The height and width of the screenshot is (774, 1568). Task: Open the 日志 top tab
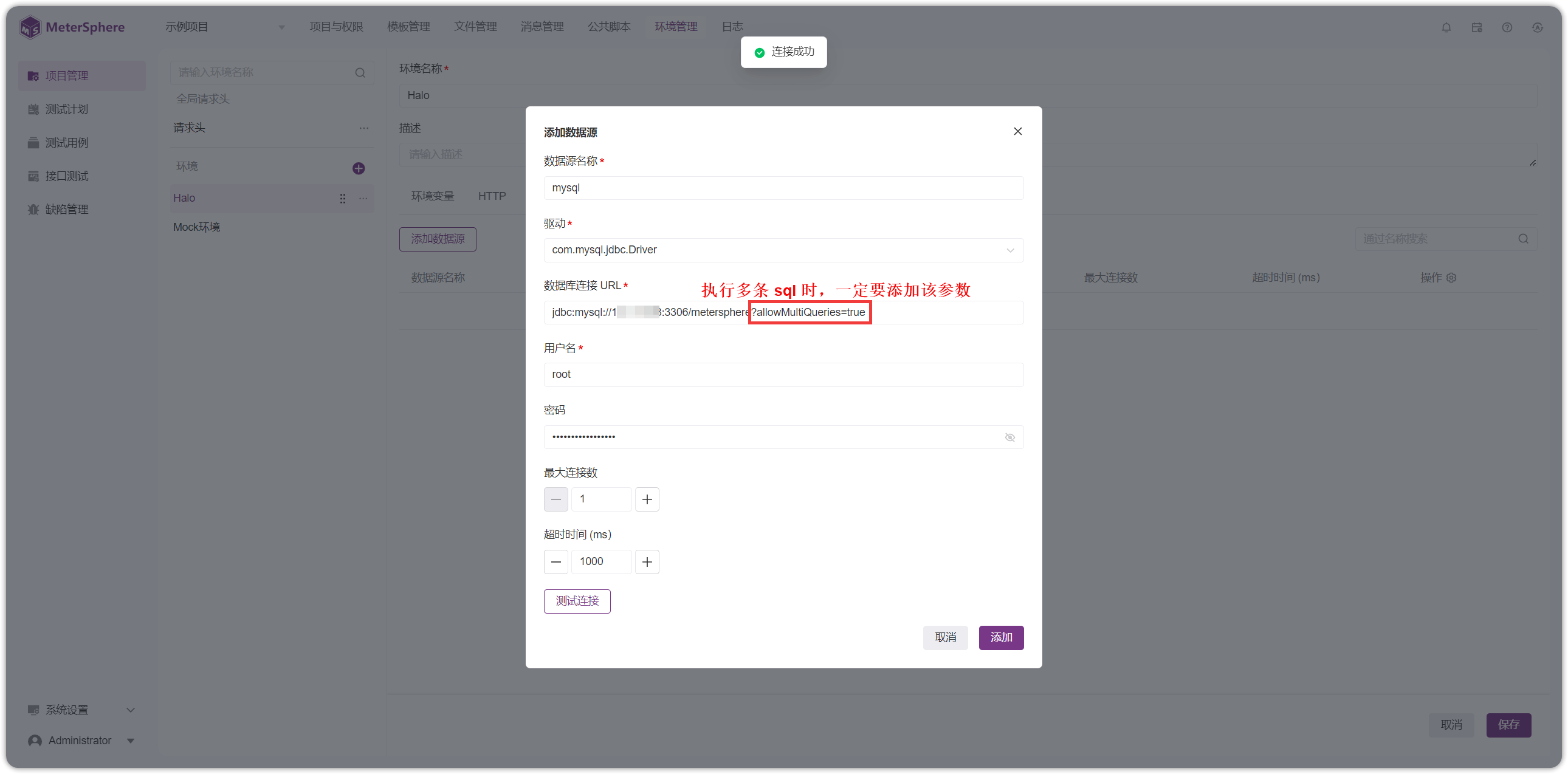[732, 27]
